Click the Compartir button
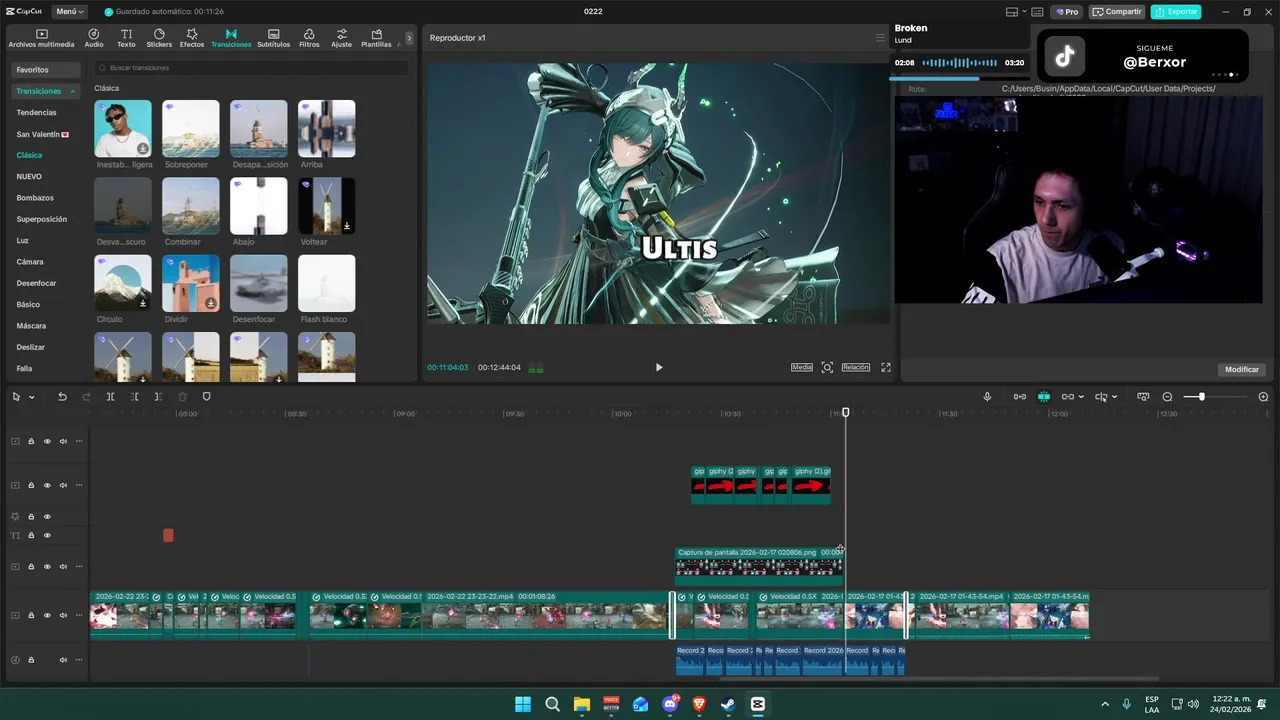 1117,12
